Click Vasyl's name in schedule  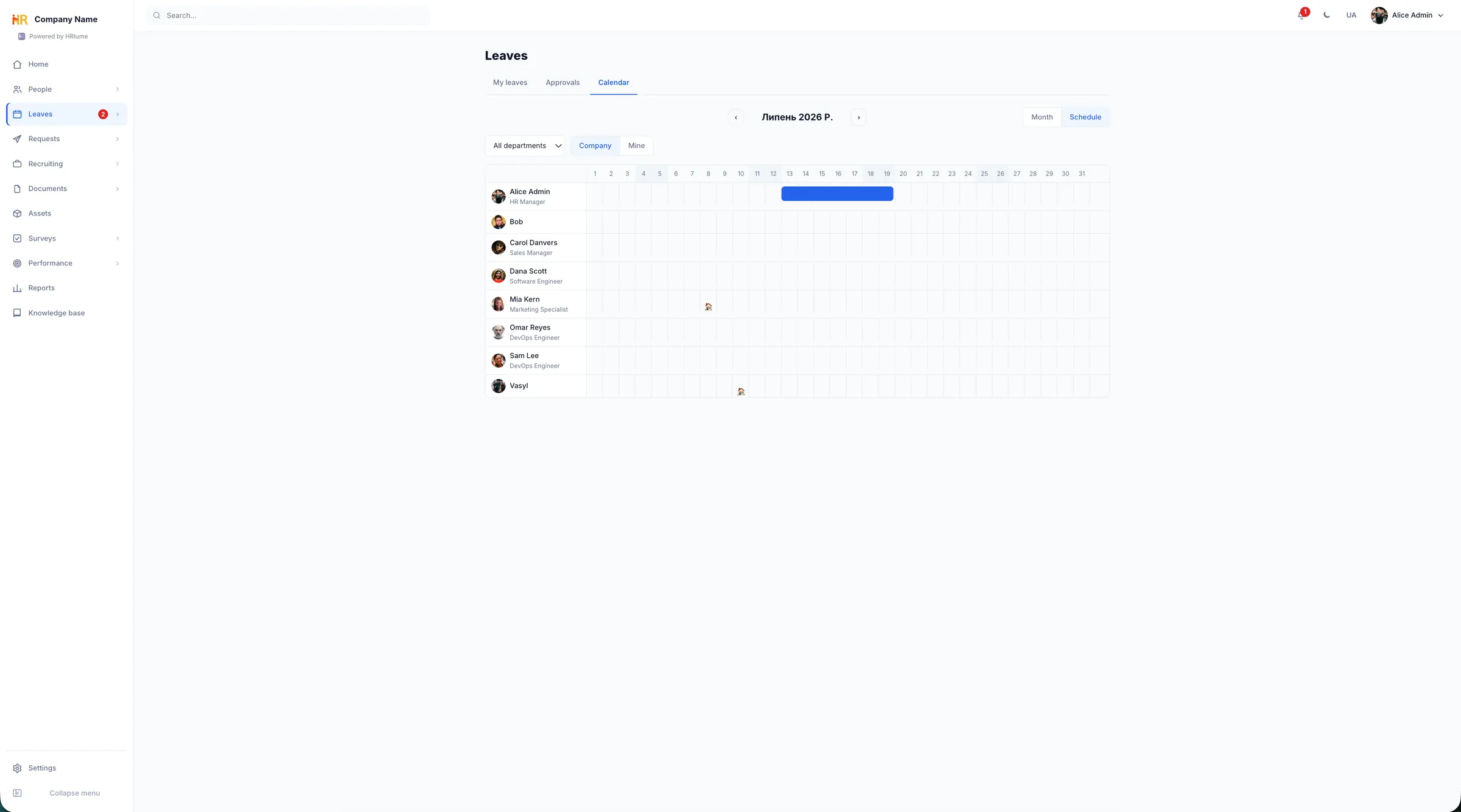coord(519,386)
